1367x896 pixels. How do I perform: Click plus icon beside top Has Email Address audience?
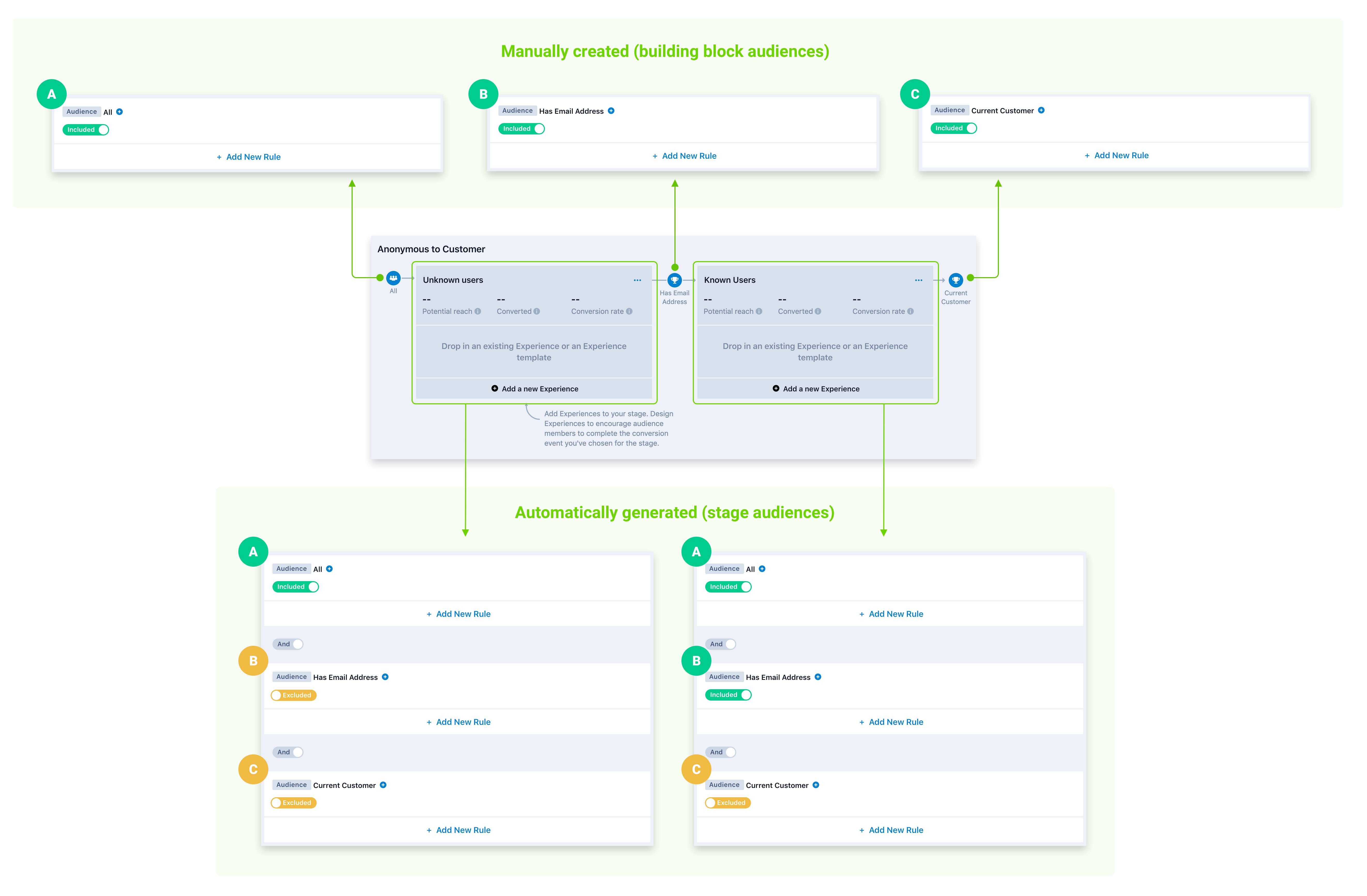(x=611, y=111)
